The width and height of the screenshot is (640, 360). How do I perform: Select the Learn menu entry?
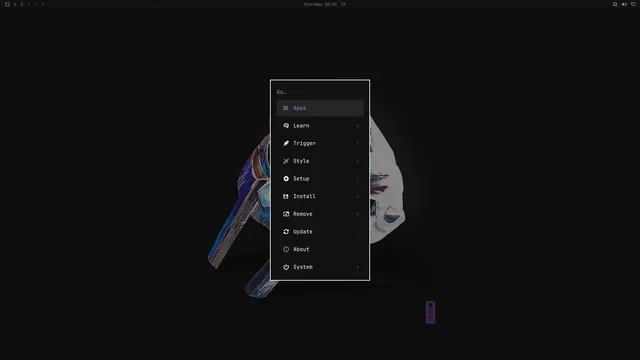[x=320, y=126]
